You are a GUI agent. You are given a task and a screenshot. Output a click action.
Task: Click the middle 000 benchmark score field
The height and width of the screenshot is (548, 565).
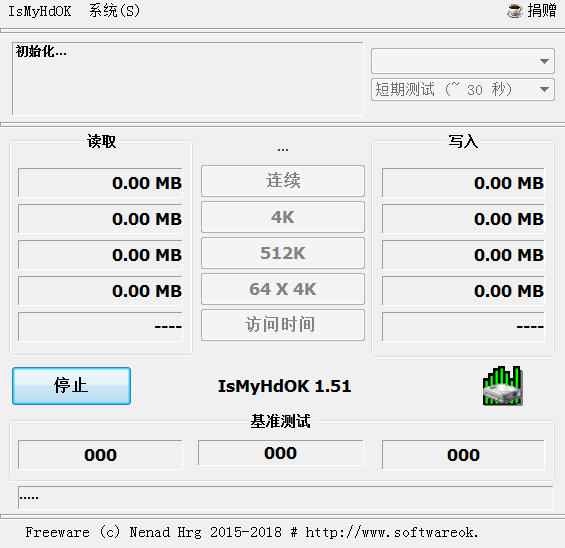pos(280,453)
